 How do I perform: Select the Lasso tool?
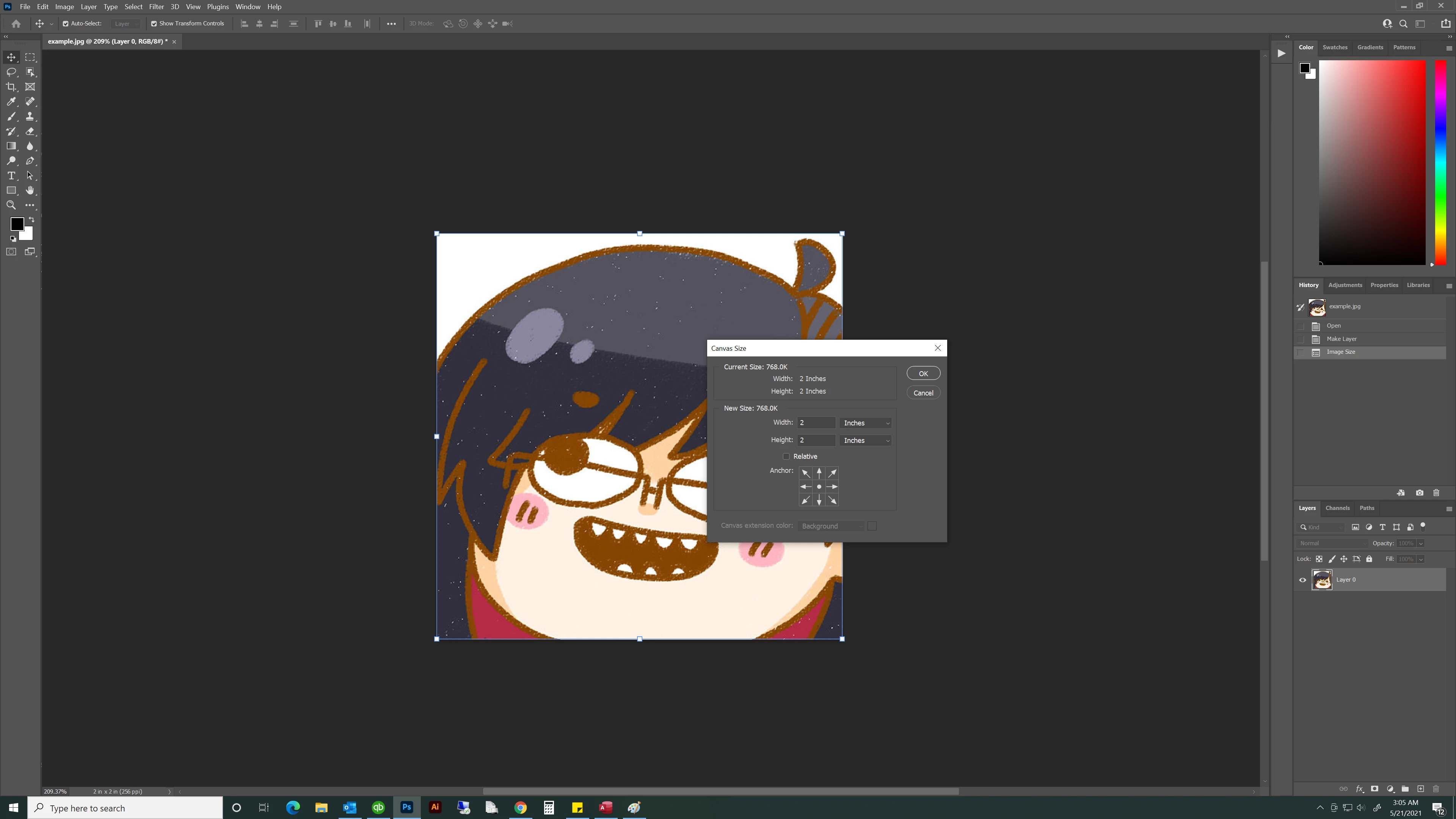point(11,72)
